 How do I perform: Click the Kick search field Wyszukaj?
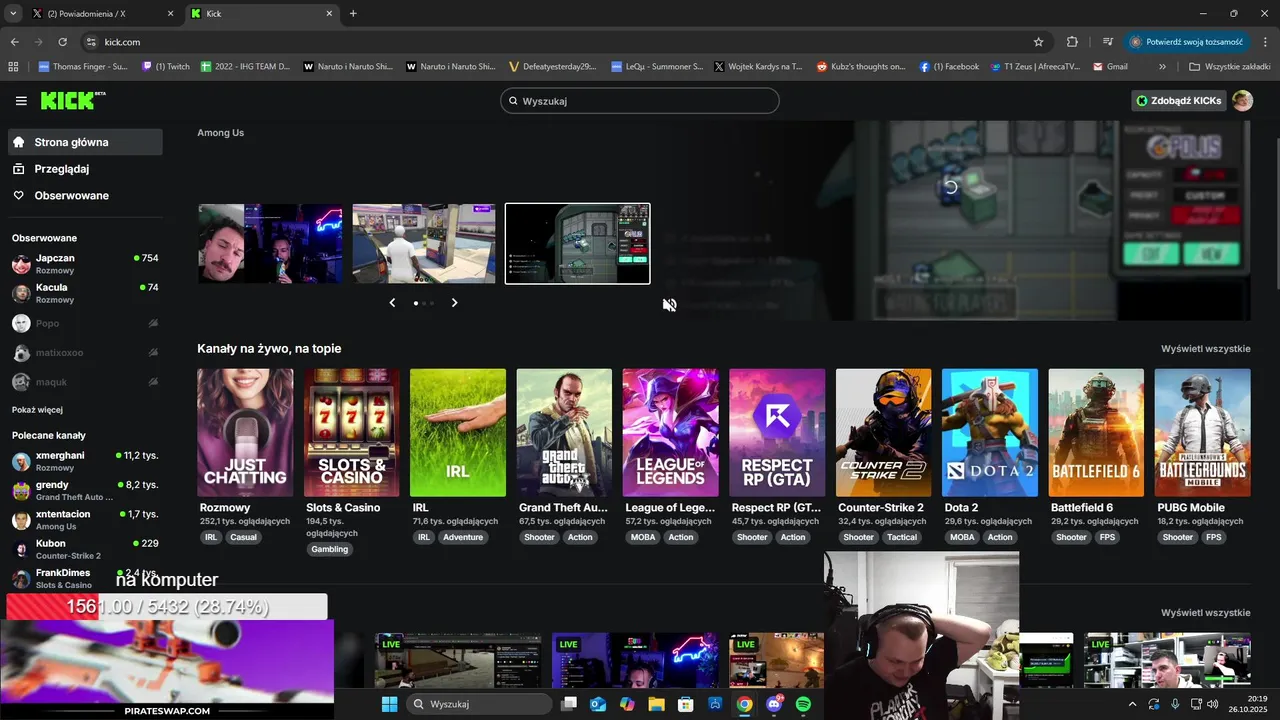pyautogui.click(x=640, y=101)
